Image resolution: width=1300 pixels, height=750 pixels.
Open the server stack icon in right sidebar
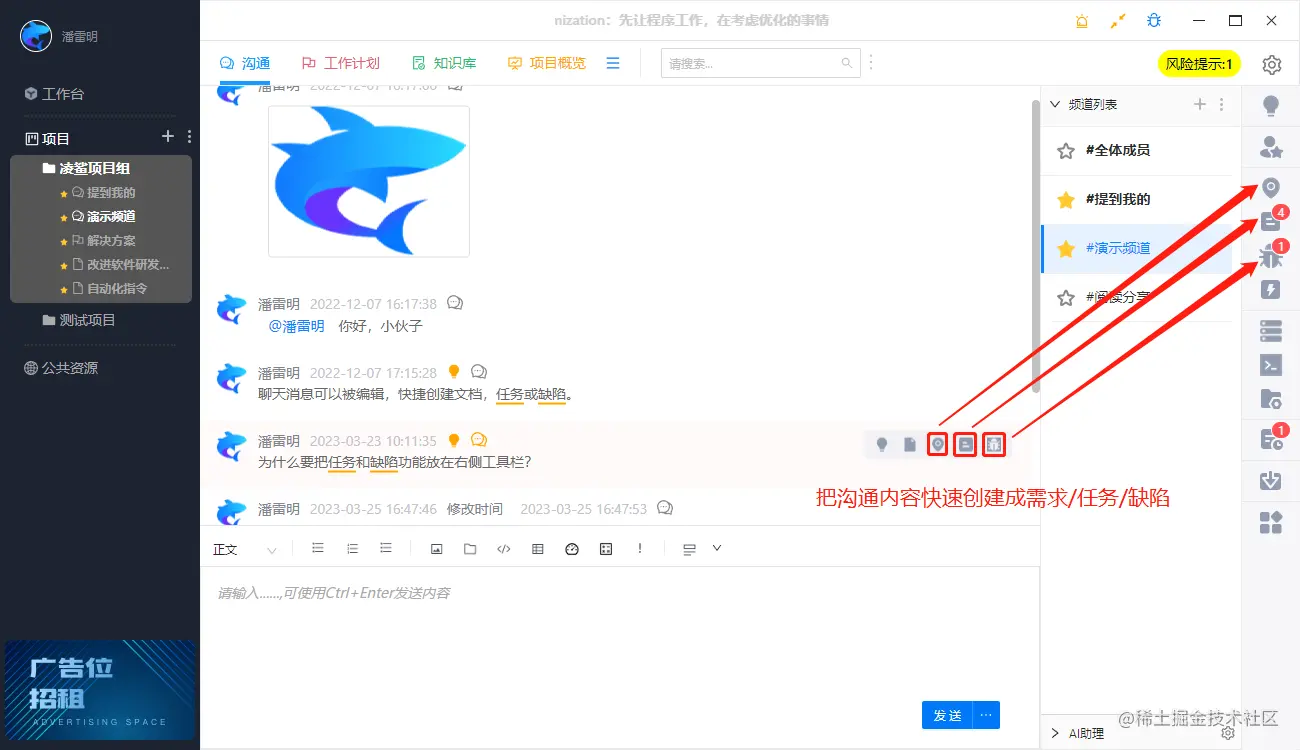1271,330
